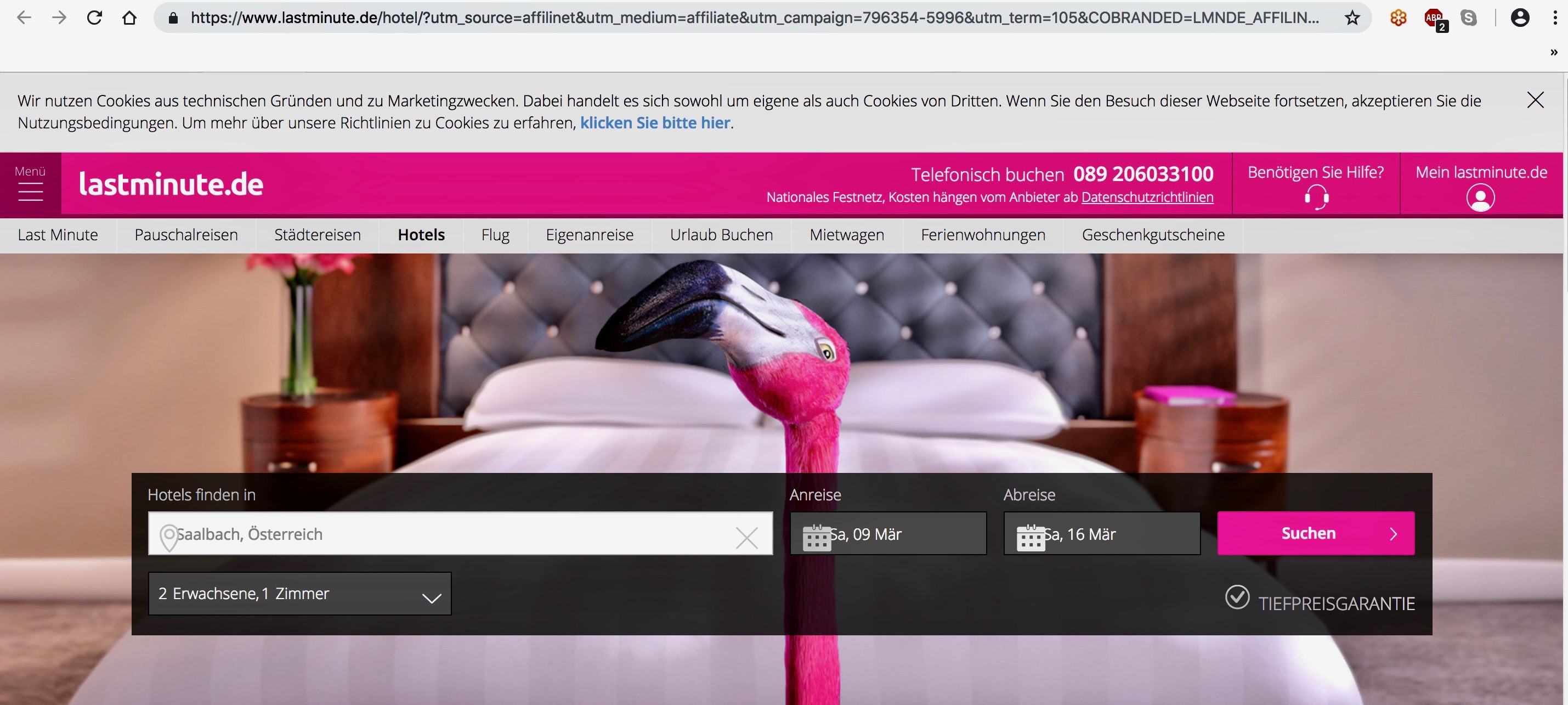Open the Chrome three-dot menu
Image resolution: width=1568 pixels, height=705 pixels.
(1555, 18)
